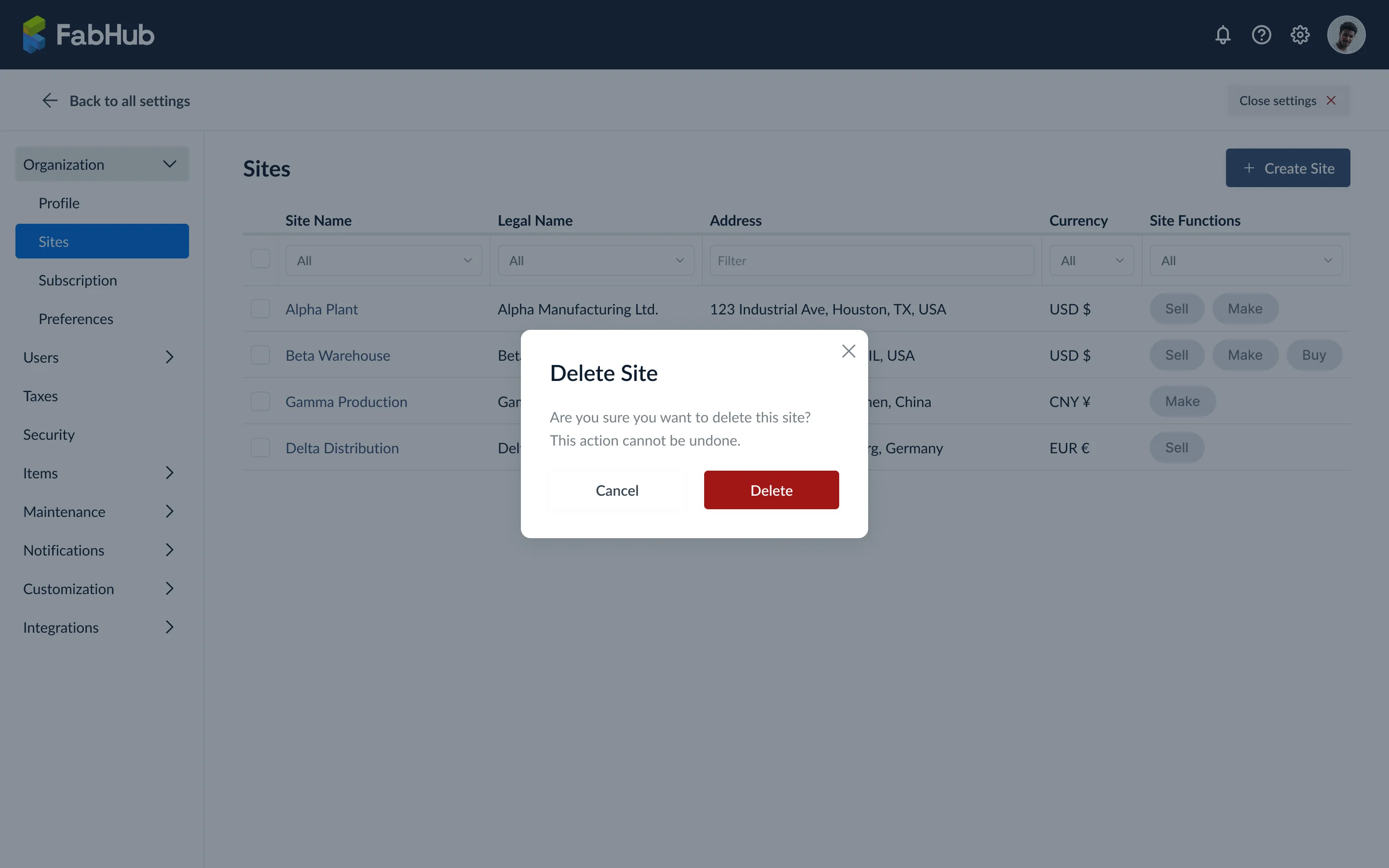Screen dimensions: 1389x868
Task: Open the Legal Name filter dropdown
Action: [596, 260]
